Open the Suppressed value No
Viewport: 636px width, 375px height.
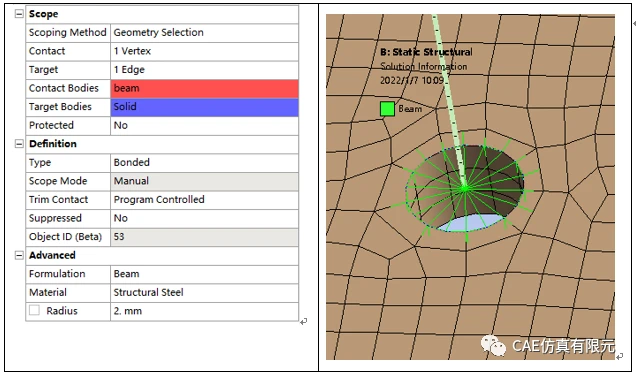(x=204, y=219)
